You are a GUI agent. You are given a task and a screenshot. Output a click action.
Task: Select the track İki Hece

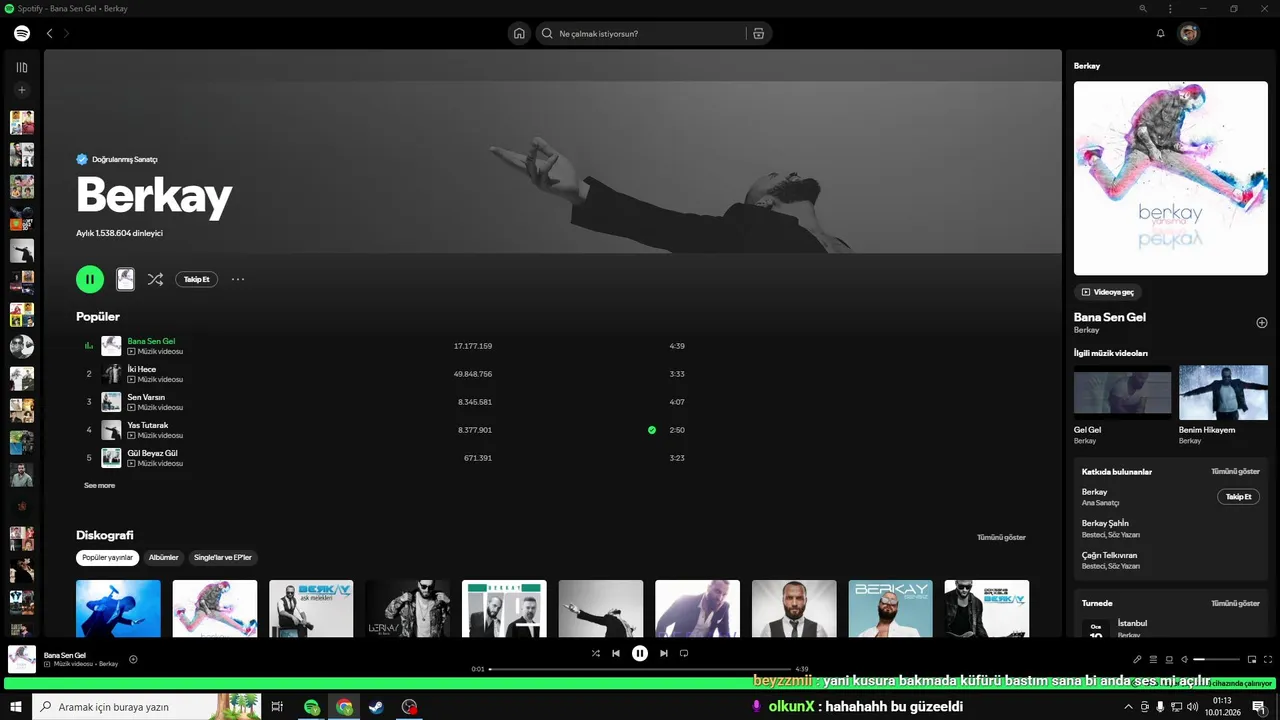141,369
